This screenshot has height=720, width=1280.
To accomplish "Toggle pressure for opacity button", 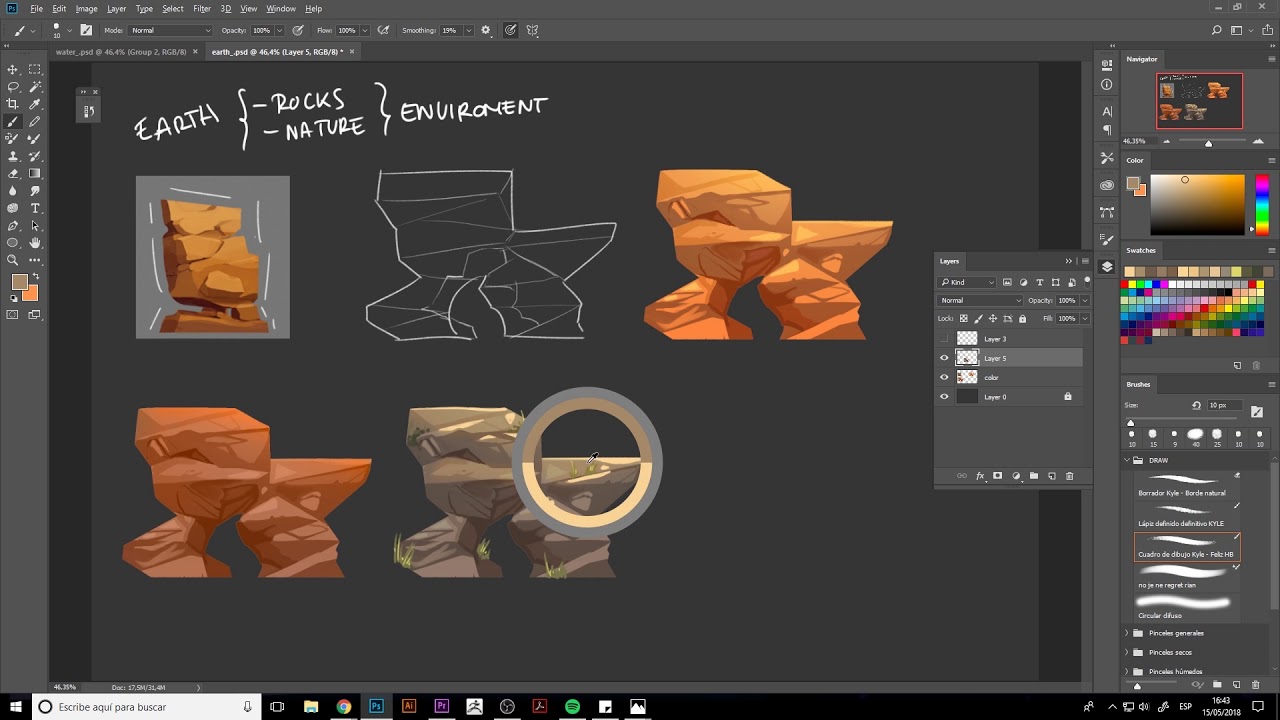I will coord(298,30).
